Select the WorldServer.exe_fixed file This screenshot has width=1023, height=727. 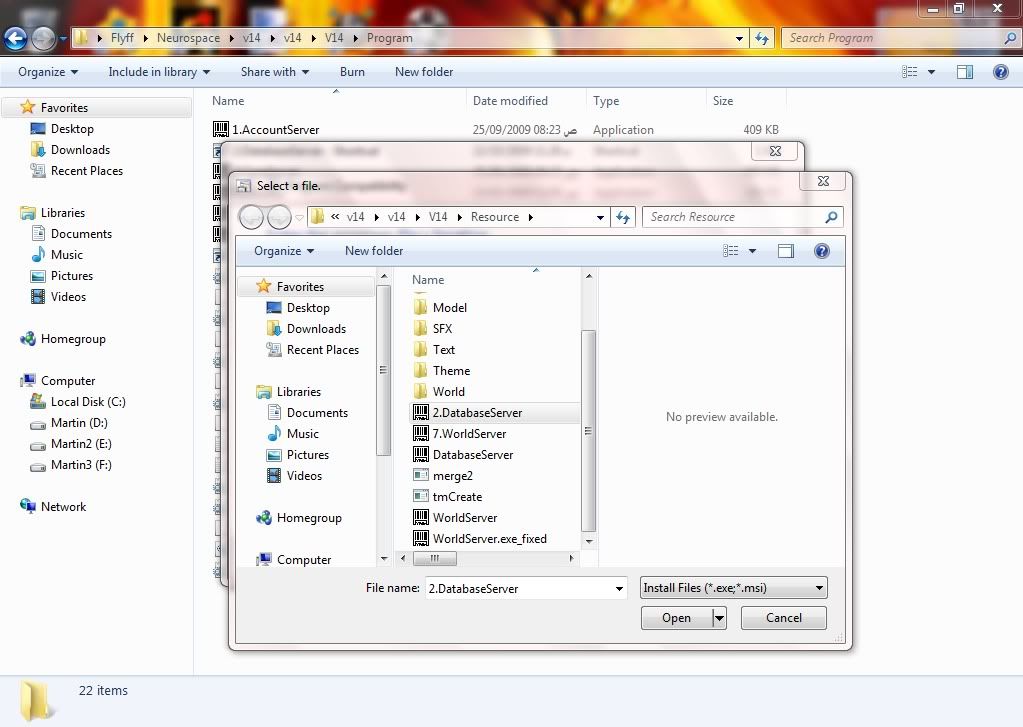click(489, 539)
